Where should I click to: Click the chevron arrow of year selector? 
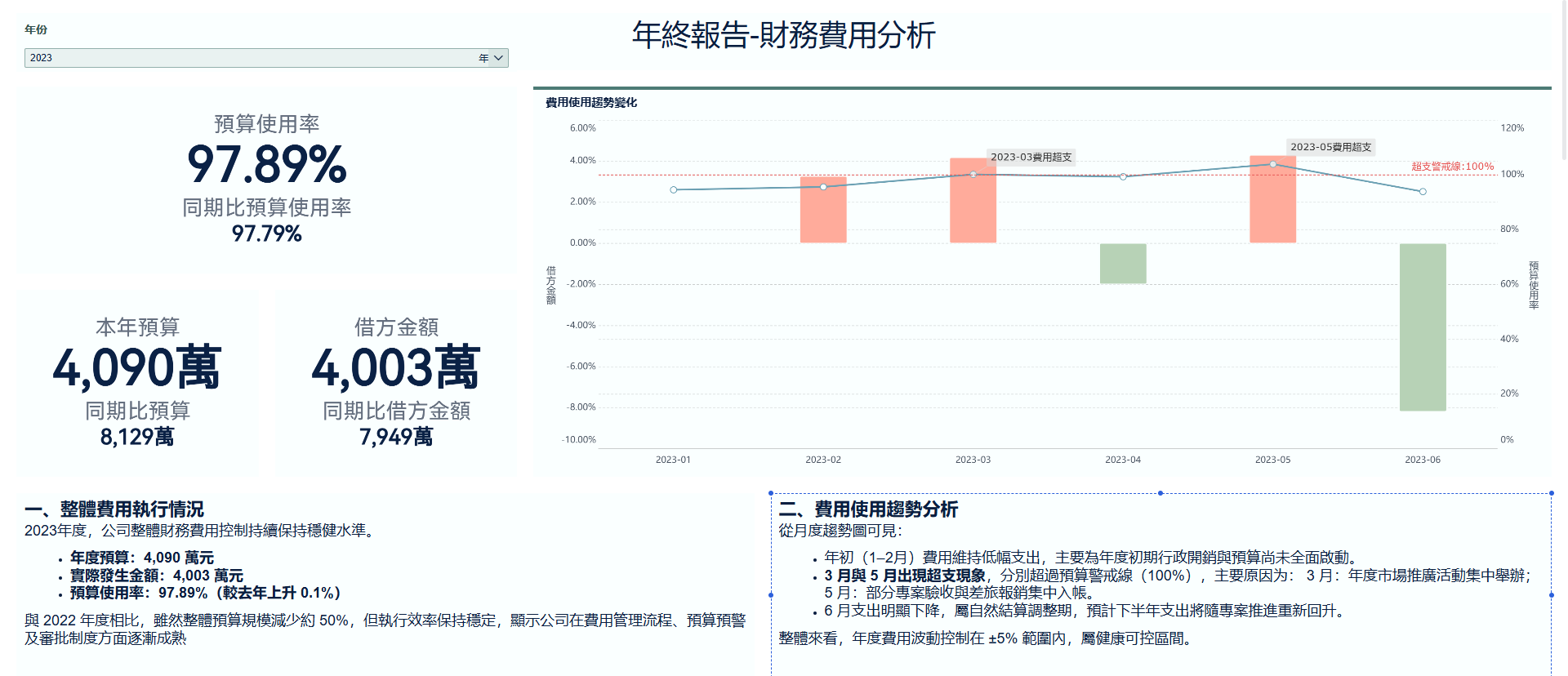pyautogui.click(x=499, y=58)
